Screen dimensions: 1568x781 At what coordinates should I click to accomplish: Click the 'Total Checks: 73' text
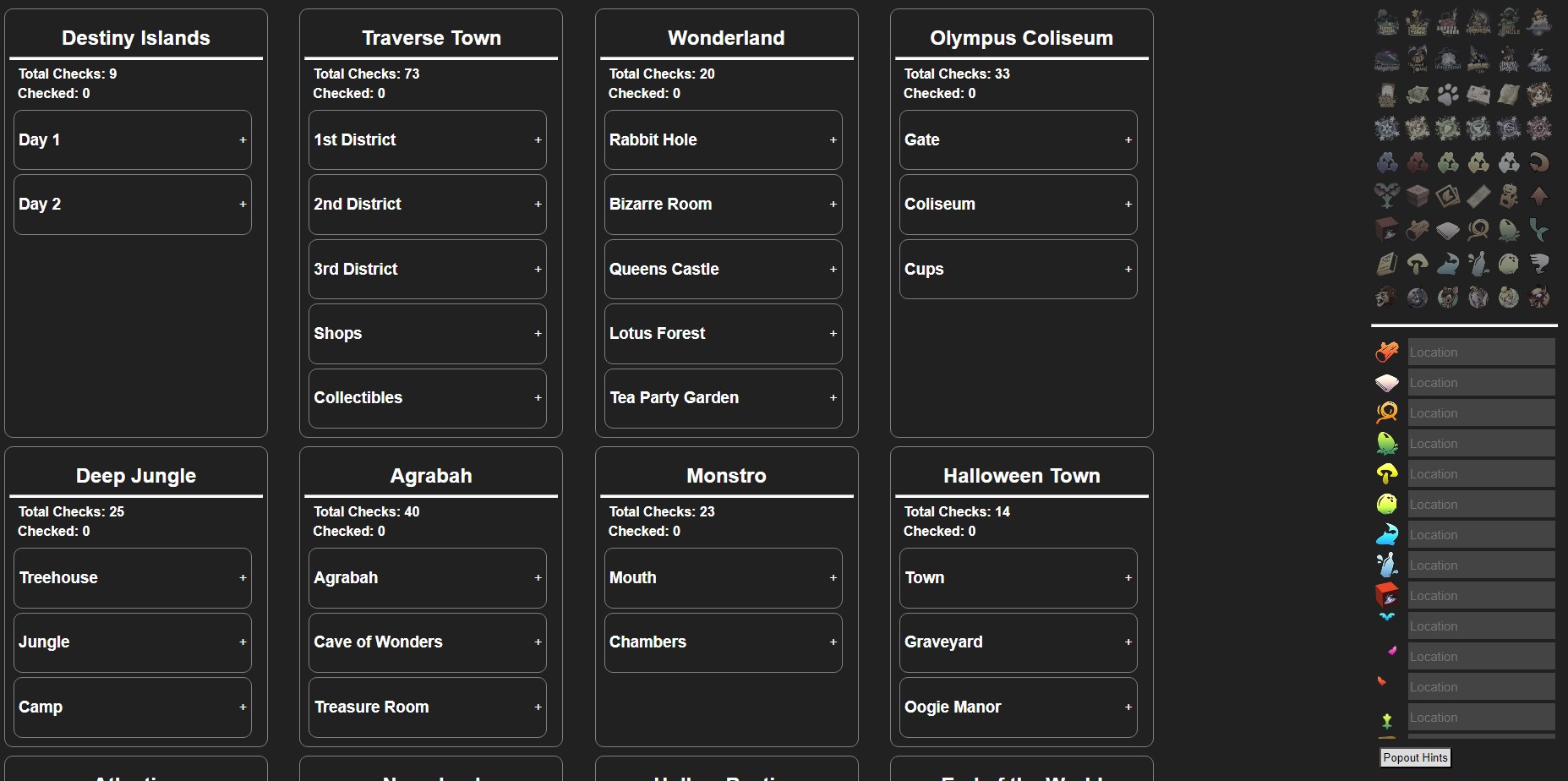tap(366, 74)
